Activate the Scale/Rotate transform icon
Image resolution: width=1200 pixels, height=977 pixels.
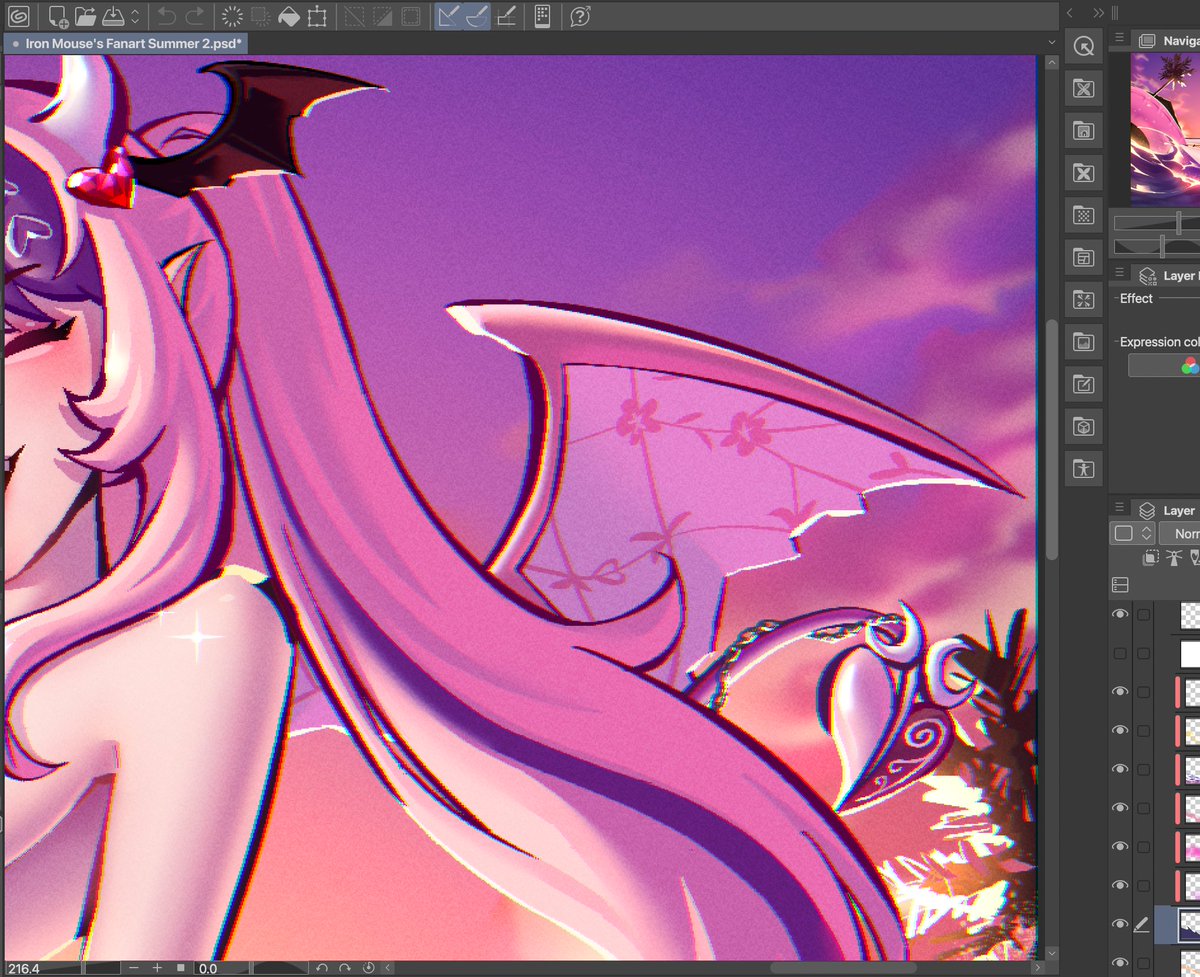click(317, 16)
